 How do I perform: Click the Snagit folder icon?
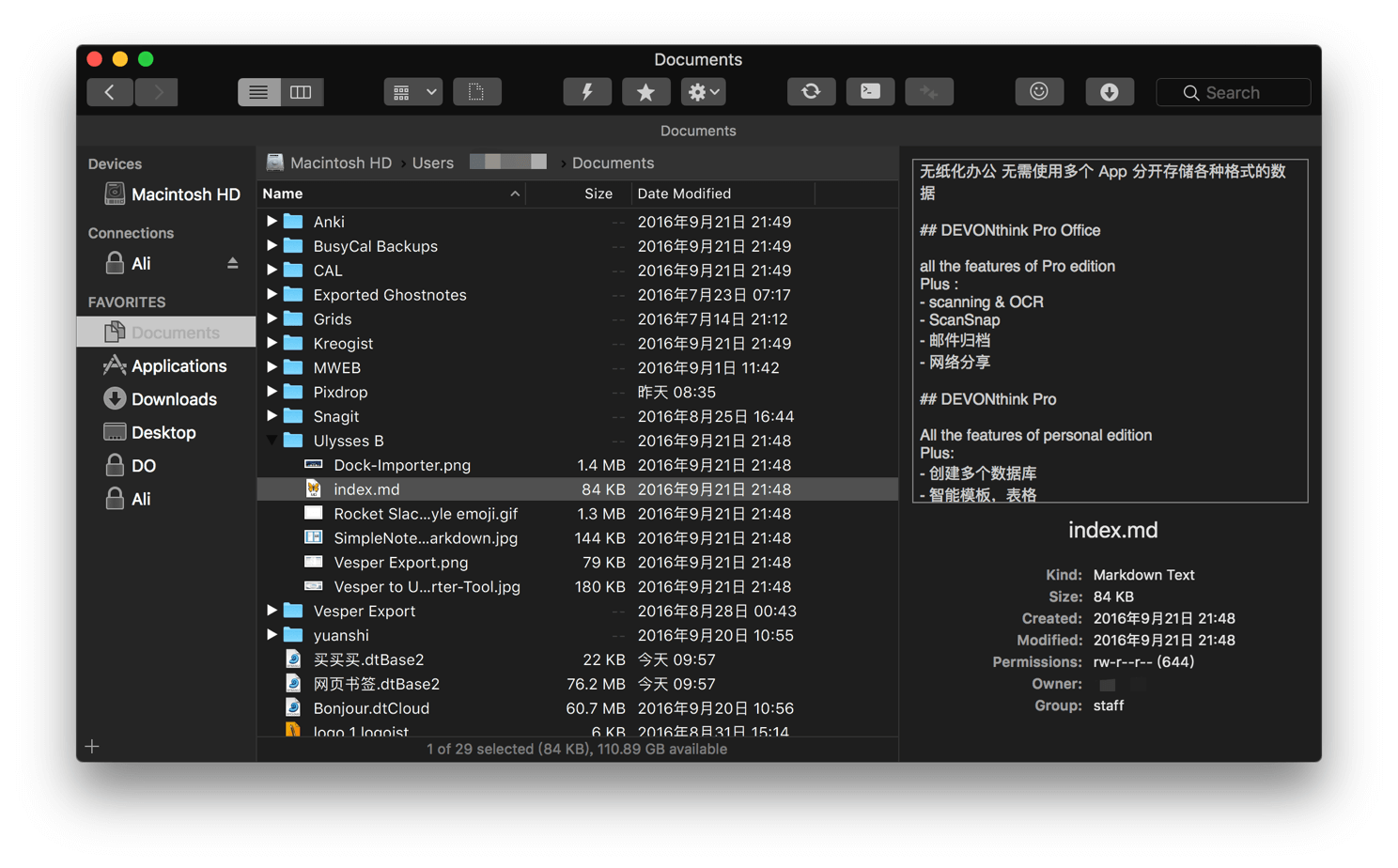click(293, 416)
